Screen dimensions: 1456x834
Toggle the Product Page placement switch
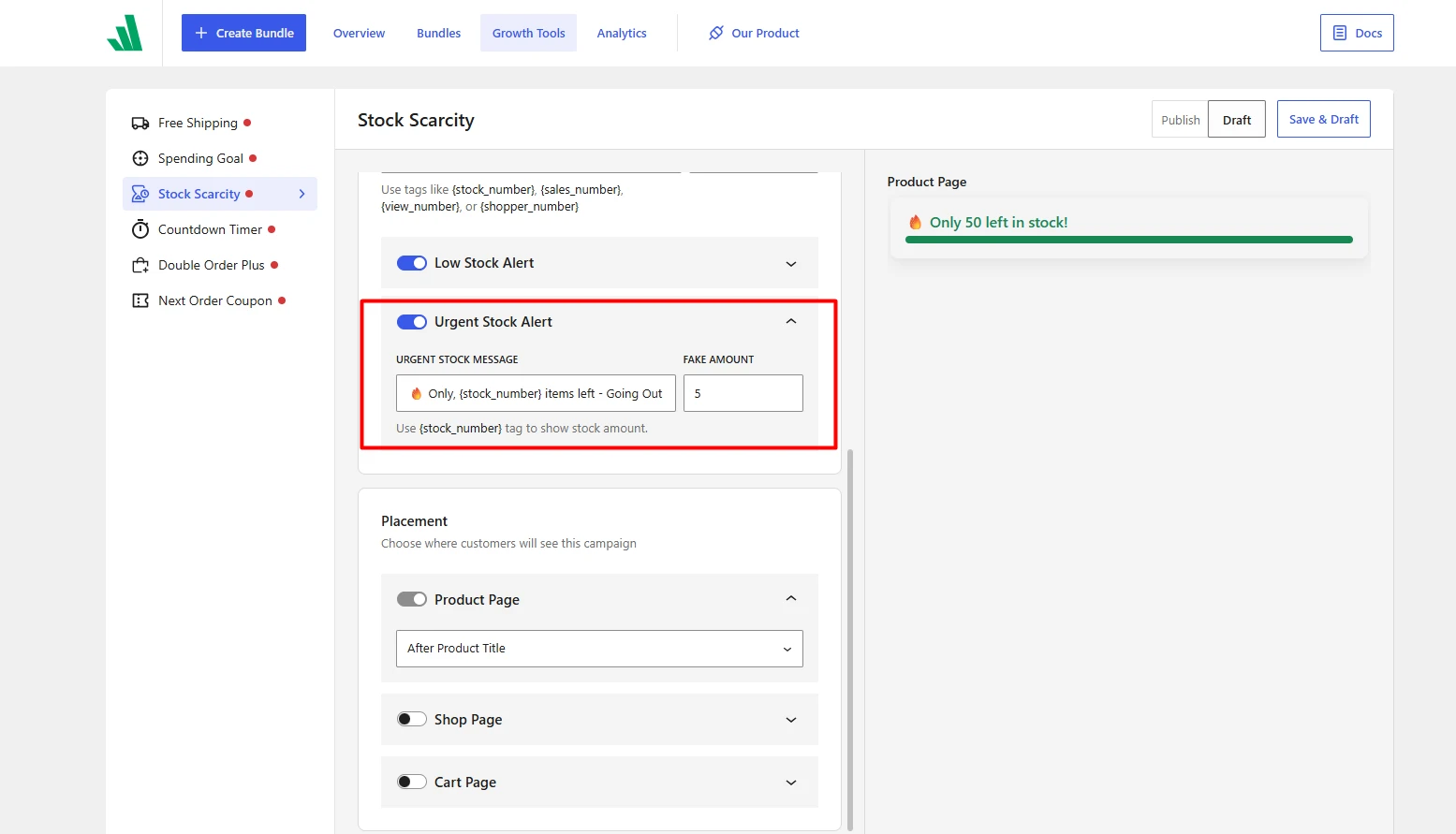pyautogui.click(x=412, y=599)
